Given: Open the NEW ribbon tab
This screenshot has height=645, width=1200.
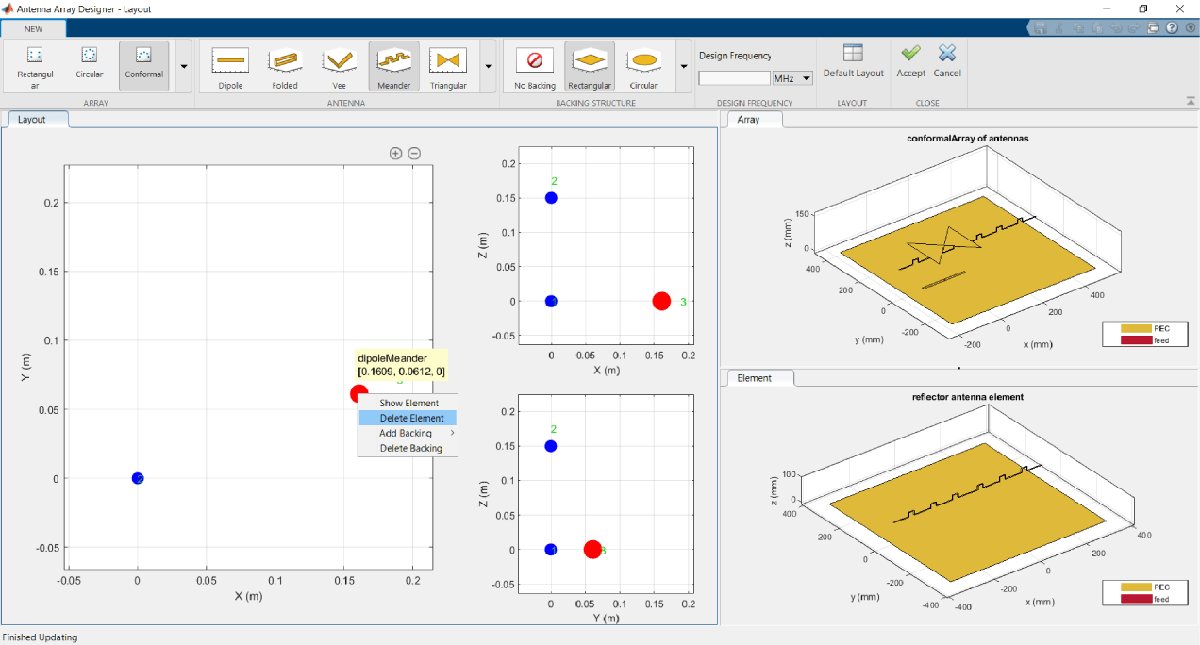Looking at the screenshot, I should point(34,29).
